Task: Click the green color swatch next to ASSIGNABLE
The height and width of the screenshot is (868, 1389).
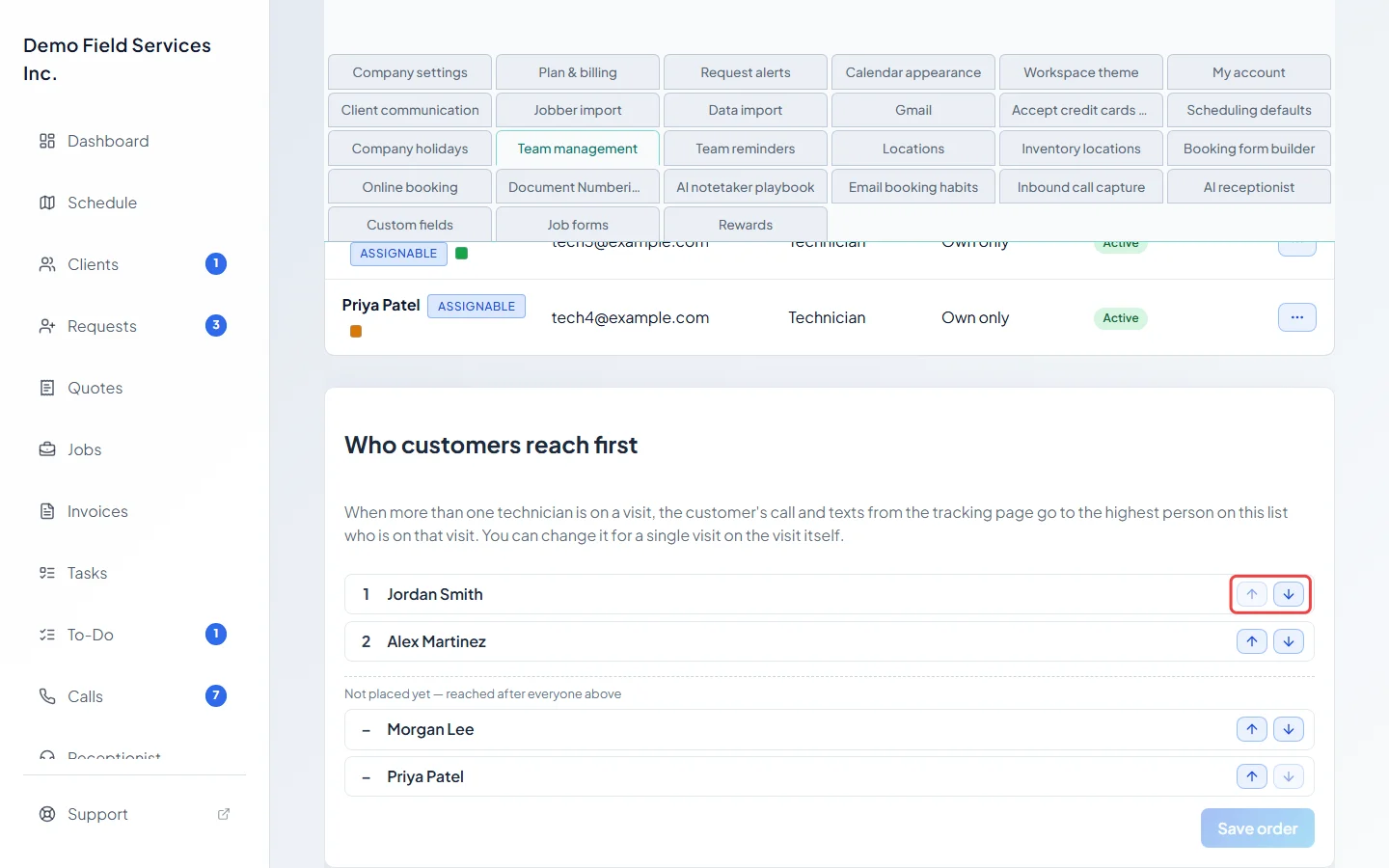Action: tap(462, 254)
